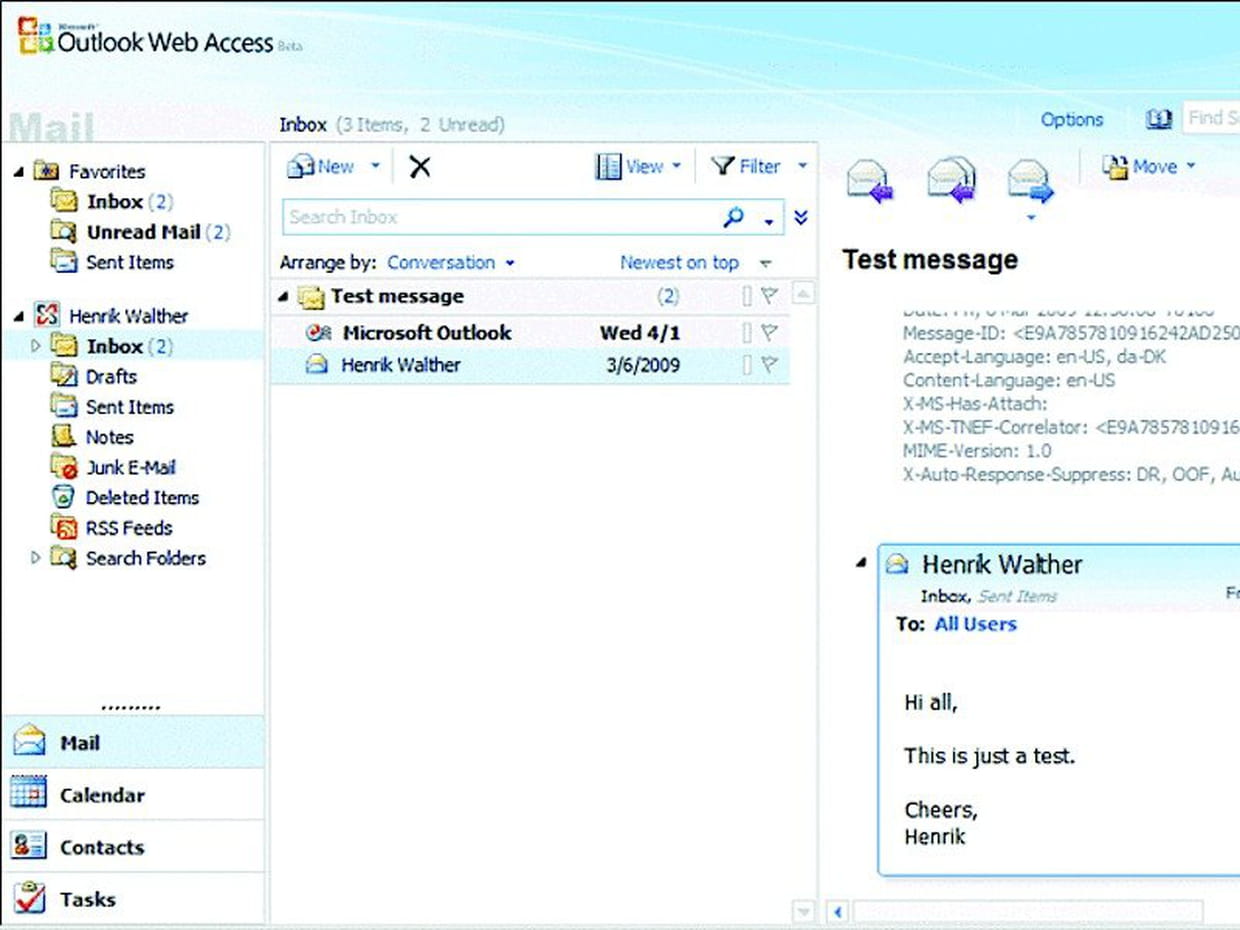Set category on Microsoft Outlook message
Image resolution: width=1240 pixels, height=930 pixels.
coord(746,333)
